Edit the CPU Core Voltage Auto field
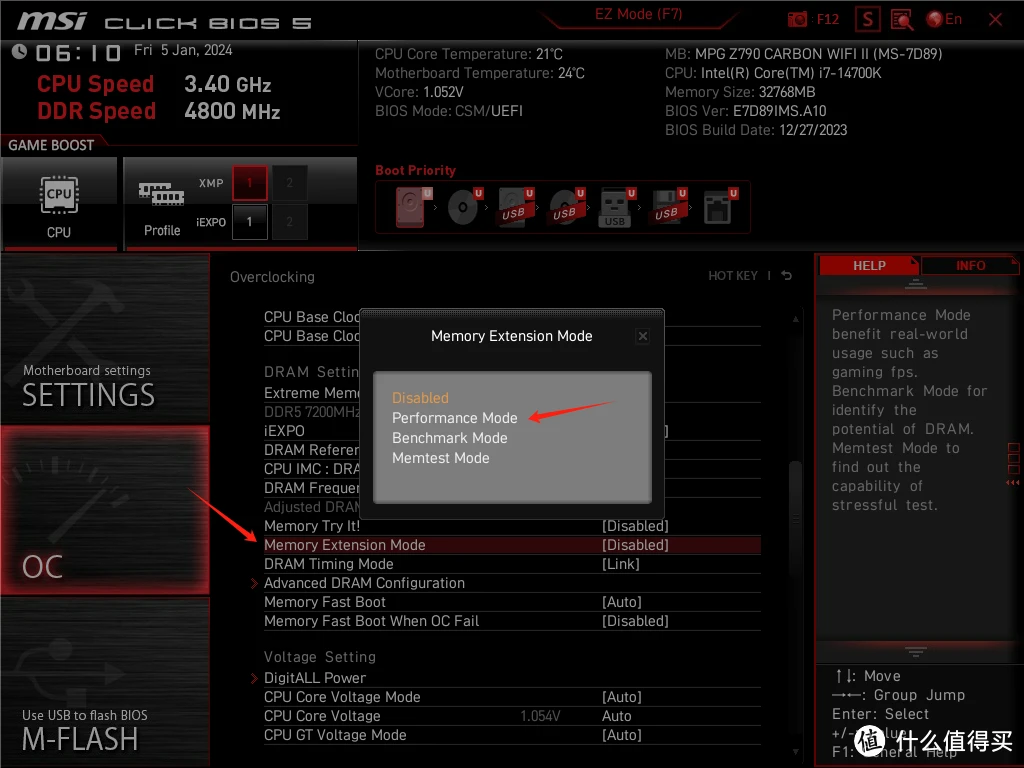The height and width of the screenshot is (768, 1024). (616, 716)
